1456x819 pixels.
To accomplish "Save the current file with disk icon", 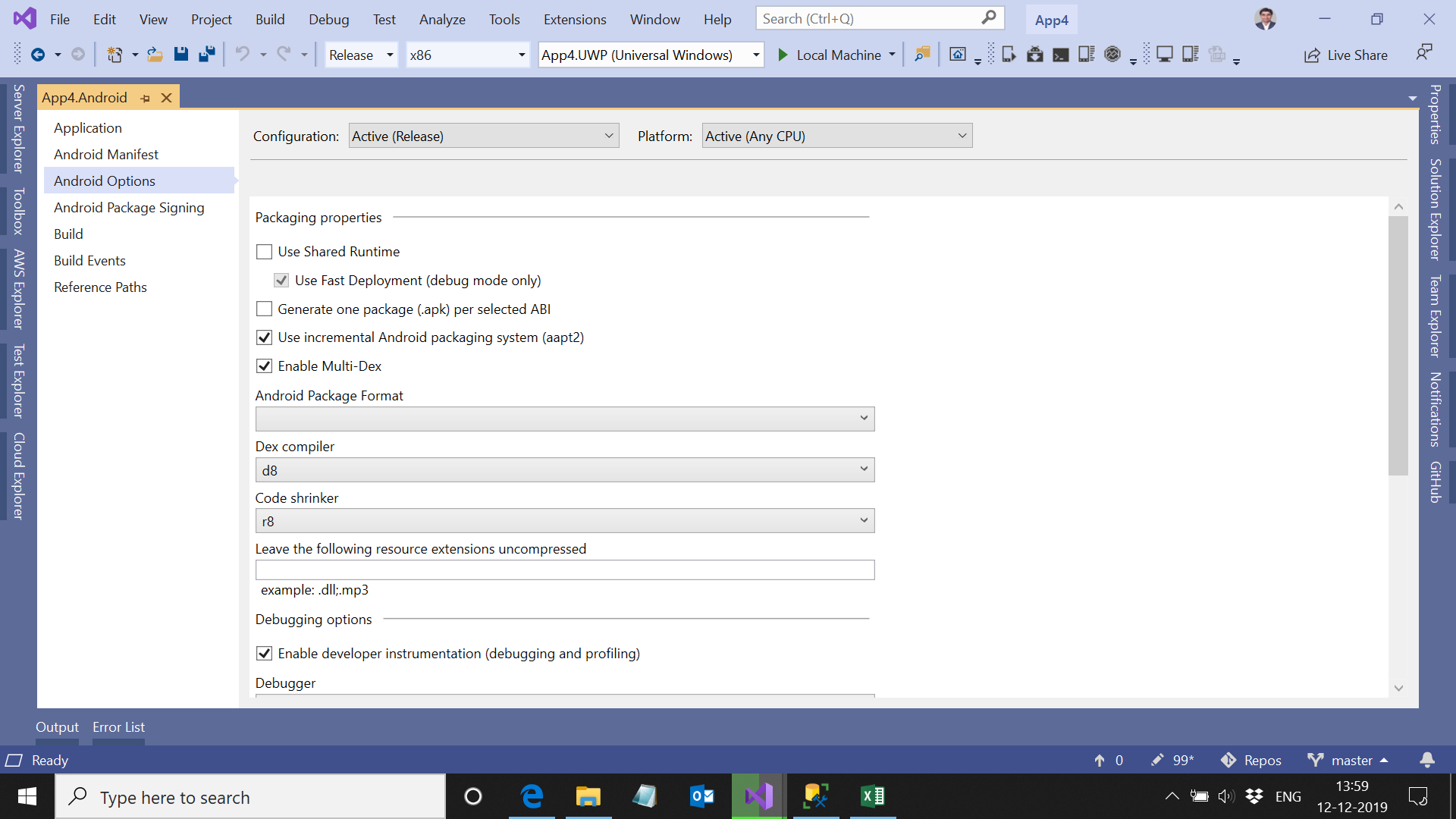I will pyautogui.click(x=180, y=55).
